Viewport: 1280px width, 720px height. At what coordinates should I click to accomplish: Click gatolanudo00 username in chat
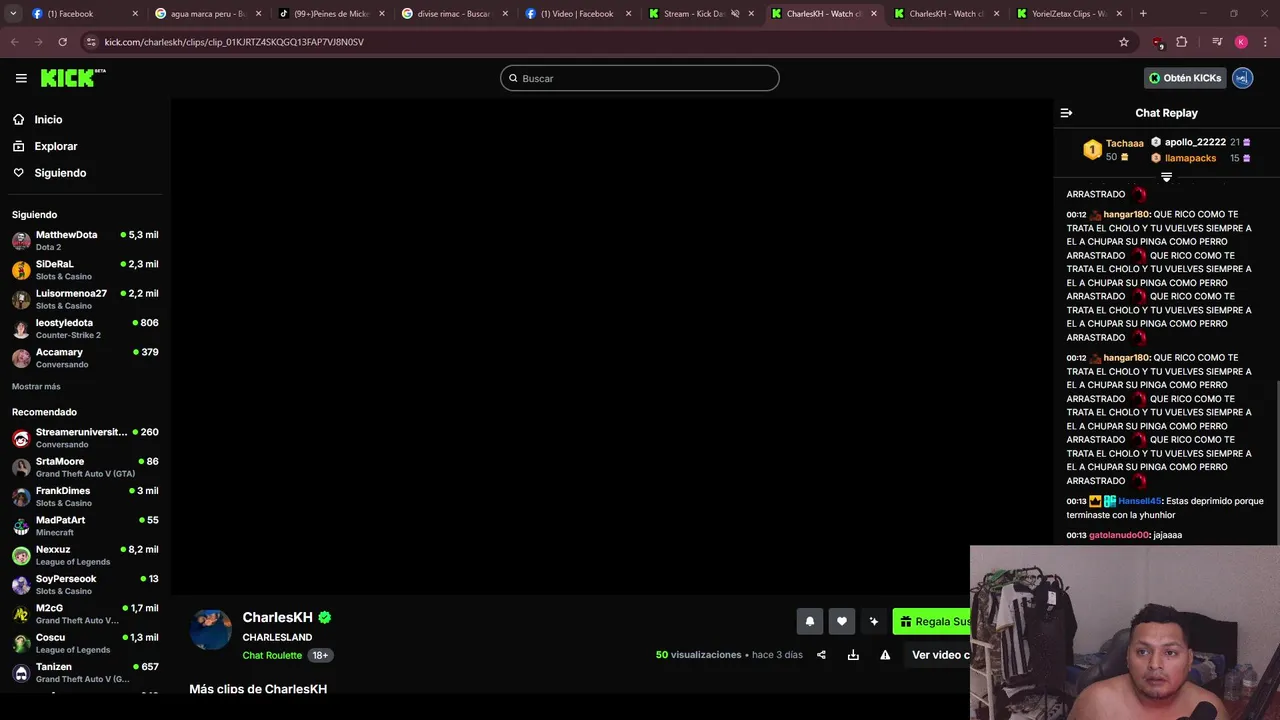tap(1119, 535)
